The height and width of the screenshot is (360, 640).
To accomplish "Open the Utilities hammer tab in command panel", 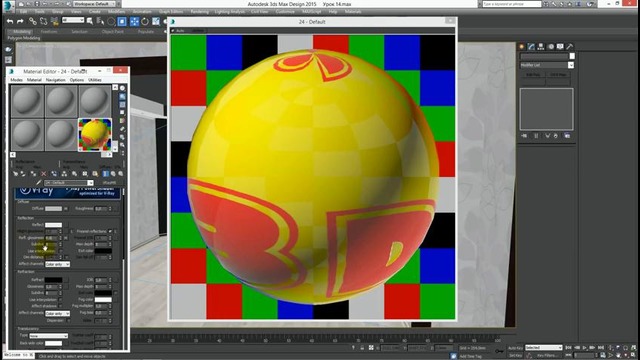I will point(569,47).
